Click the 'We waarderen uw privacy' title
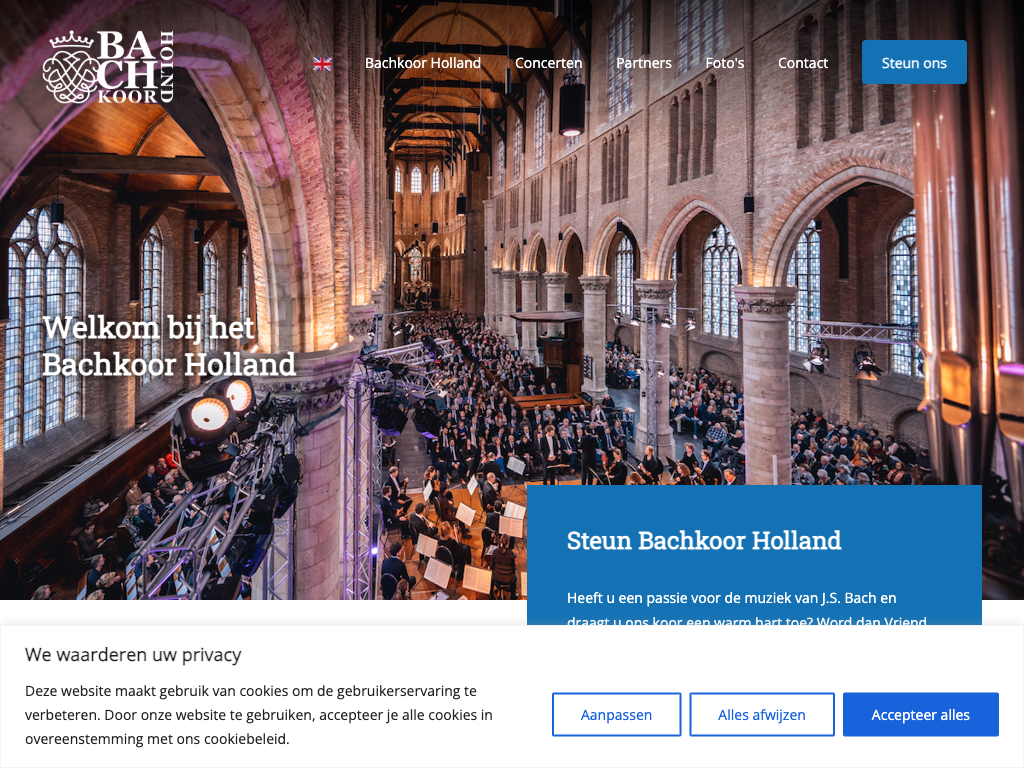This screenshot has height=768, width=1024. point(133,654)
